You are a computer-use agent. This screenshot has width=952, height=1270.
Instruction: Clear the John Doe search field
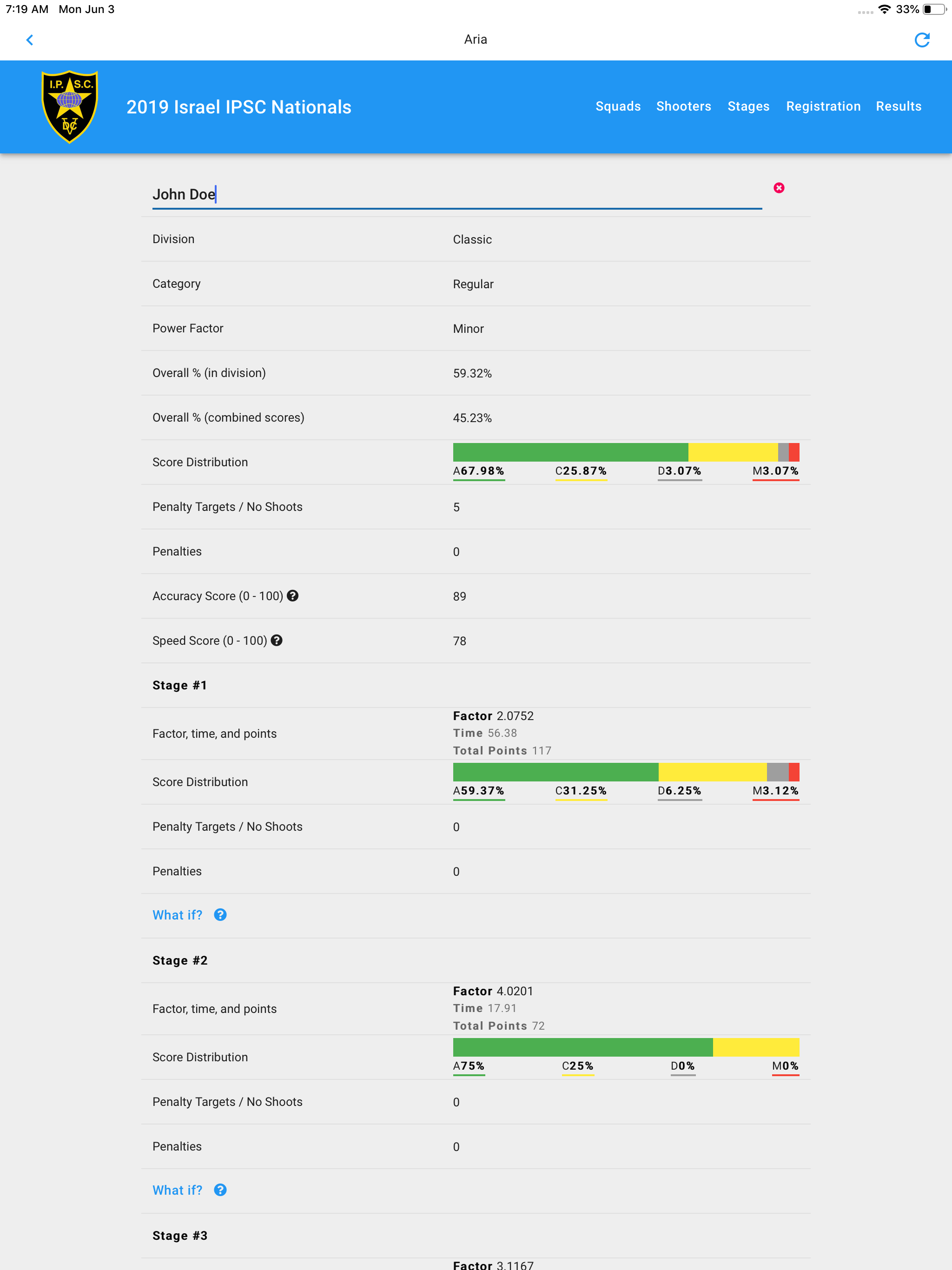(779, 188)
